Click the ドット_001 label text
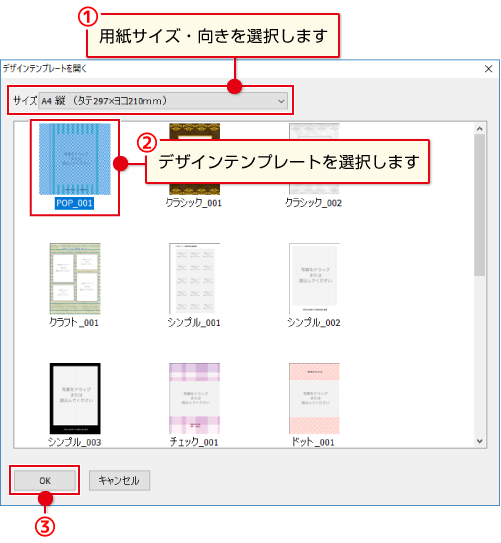 click(x=313, y=442)
